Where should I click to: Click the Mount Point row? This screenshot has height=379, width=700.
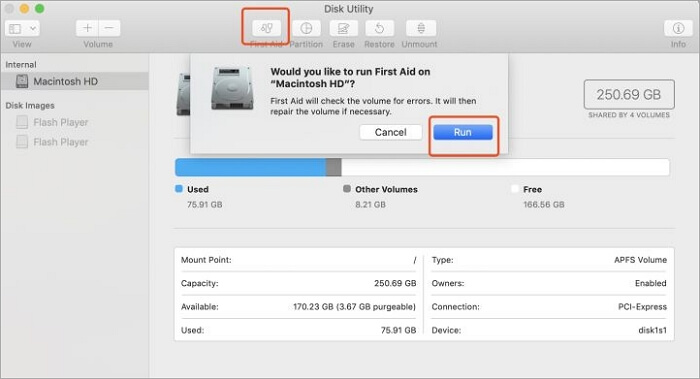(298, 260)
